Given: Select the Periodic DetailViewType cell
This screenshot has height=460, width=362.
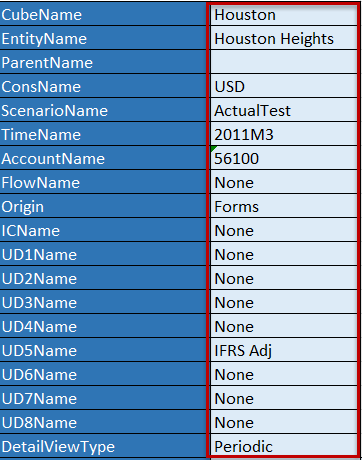Looking at the screenshot, I should (284, 446).
